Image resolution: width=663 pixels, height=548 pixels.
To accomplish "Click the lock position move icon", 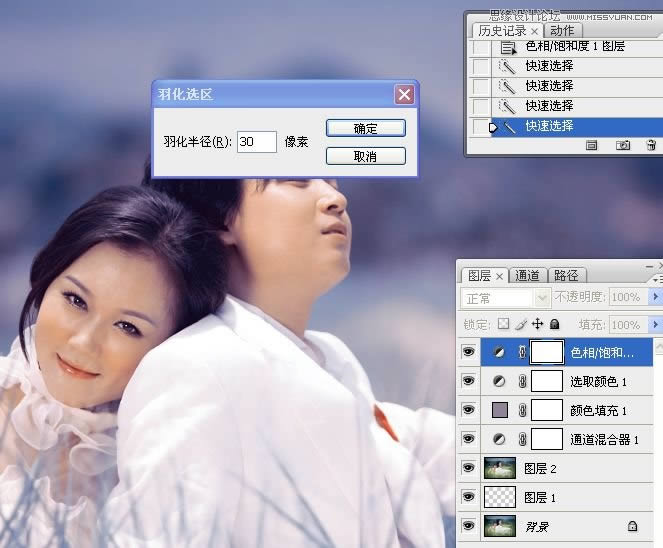I will click(537, 325).
